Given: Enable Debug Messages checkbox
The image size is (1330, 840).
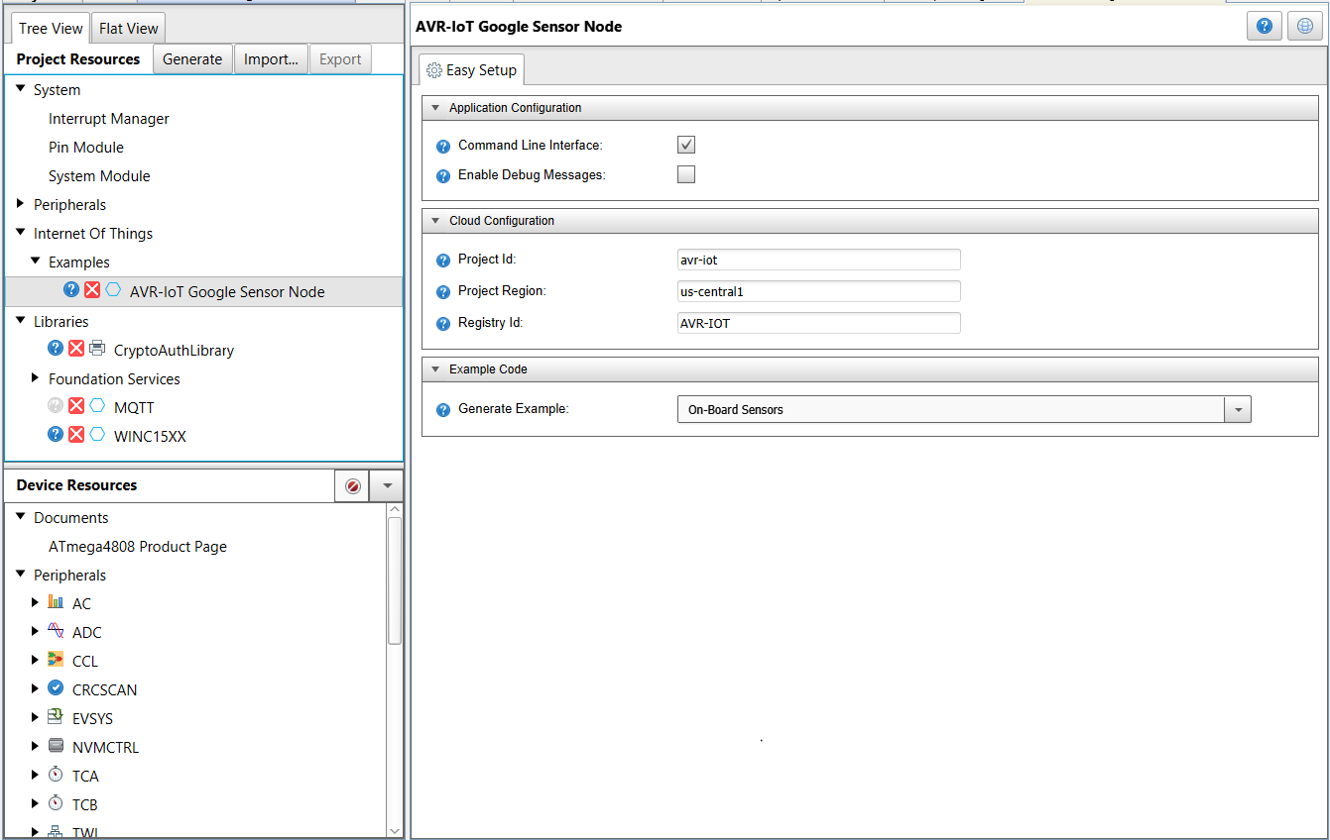Looking at the screenshot, I should point(686,174).
